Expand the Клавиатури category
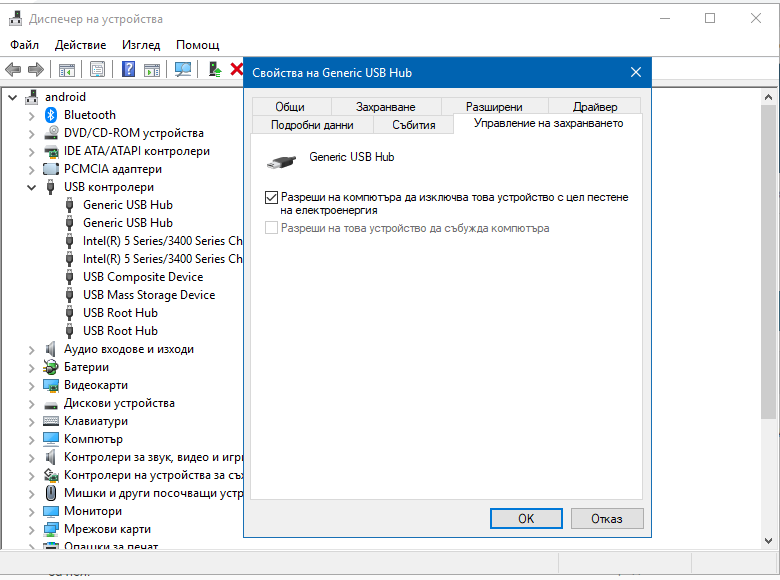Screen dimensions: 780x580 pyautogui.click(x=32, y=422)
